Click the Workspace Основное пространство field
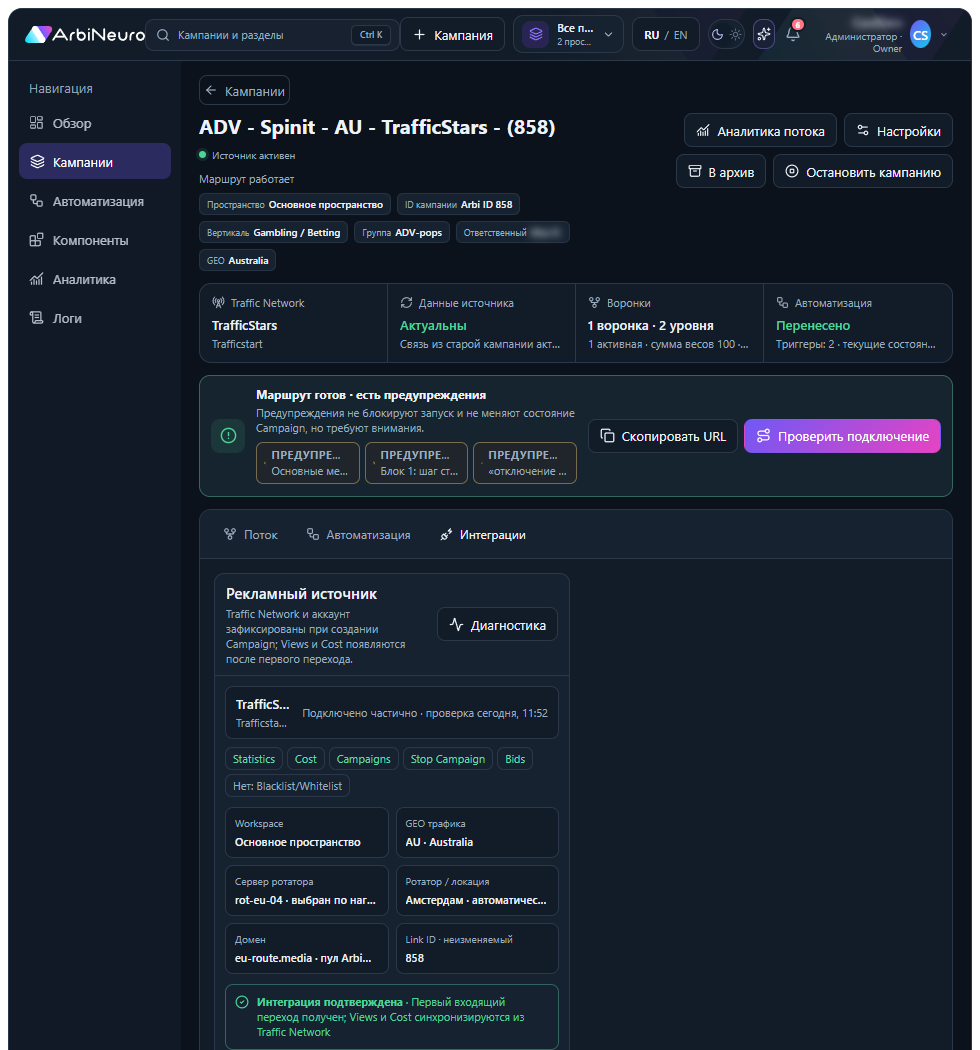 tap(307, 832)
